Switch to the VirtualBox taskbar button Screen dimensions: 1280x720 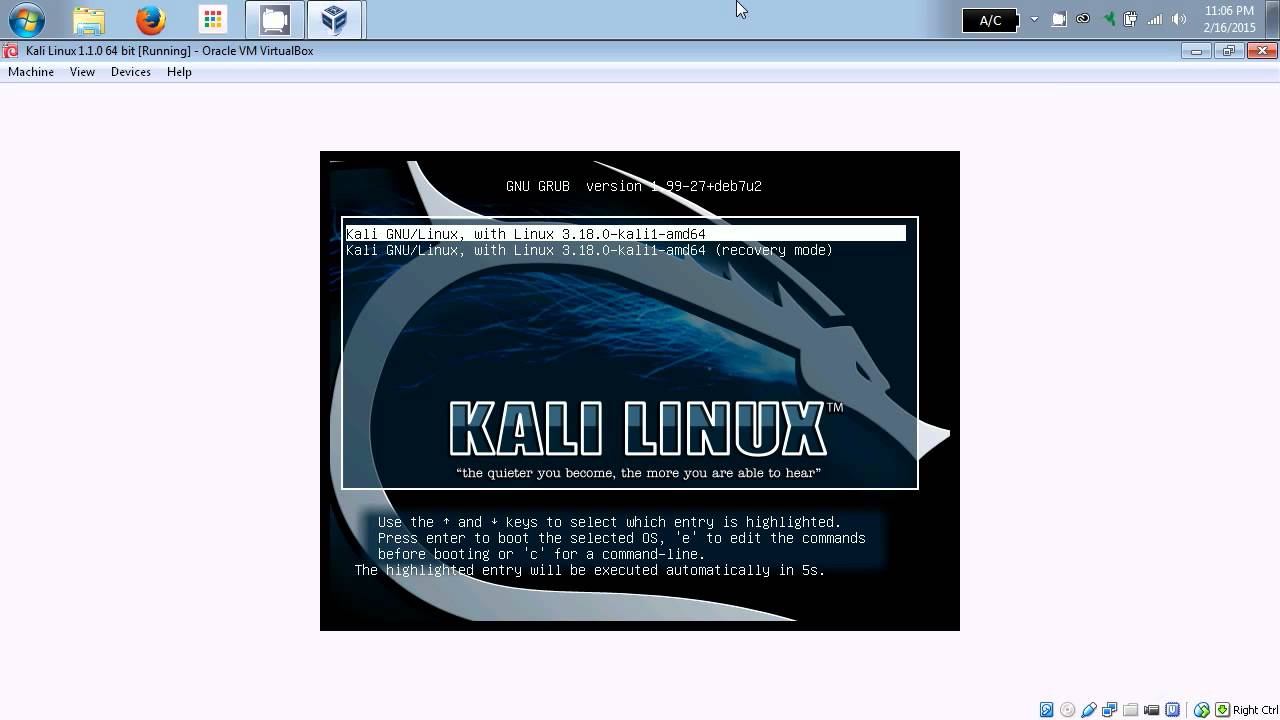pyautogui.click(x=335, y=20)
